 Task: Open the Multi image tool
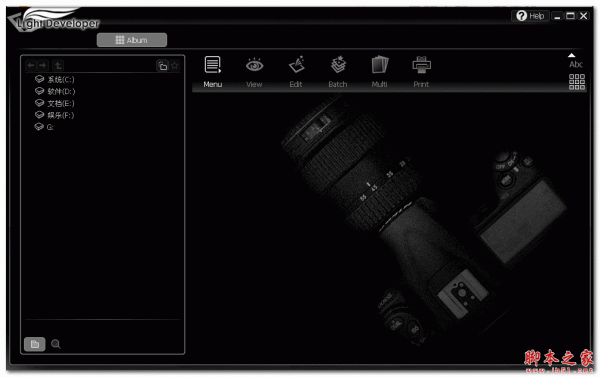click(x=379, y=72)
